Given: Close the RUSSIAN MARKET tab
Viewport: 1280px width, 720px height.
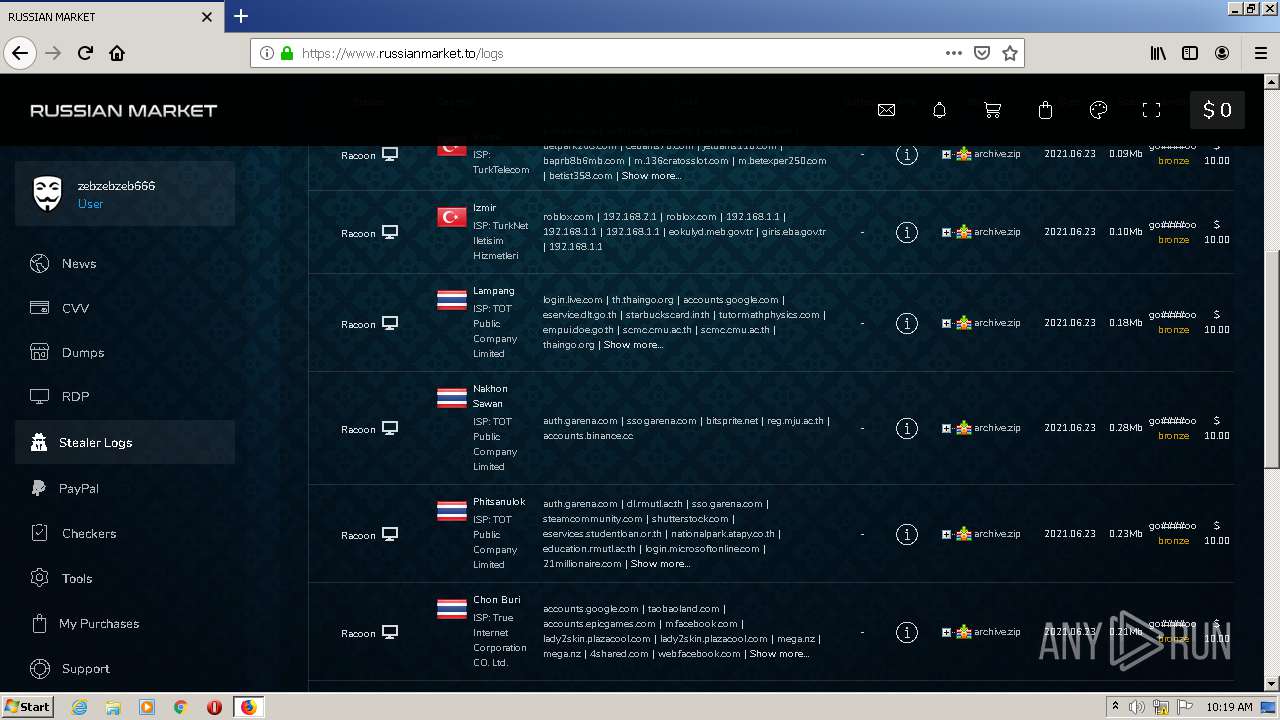Looking at the screenshot, I should [207, 17].
